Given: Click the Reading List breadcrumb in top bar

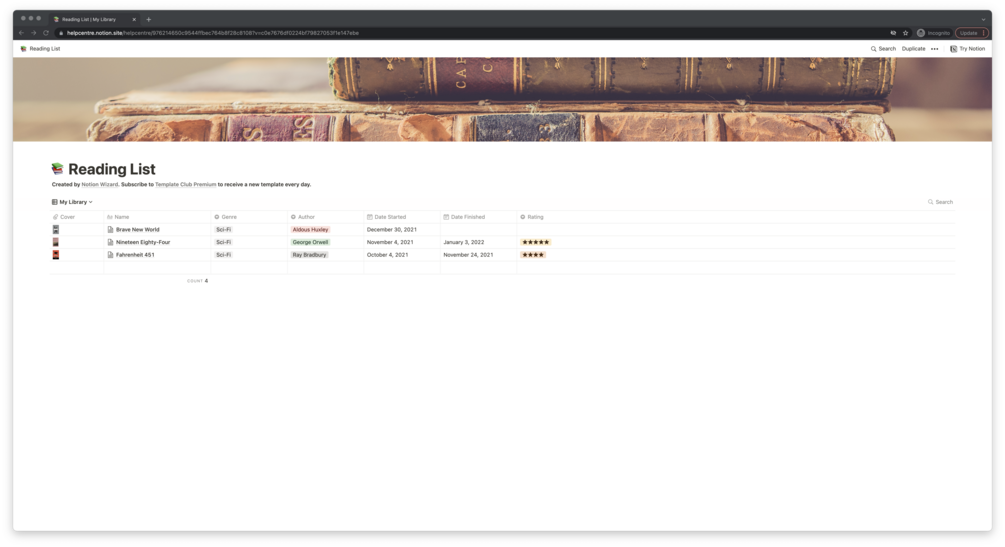Looking at the screenshot, I should click(40, 49).
